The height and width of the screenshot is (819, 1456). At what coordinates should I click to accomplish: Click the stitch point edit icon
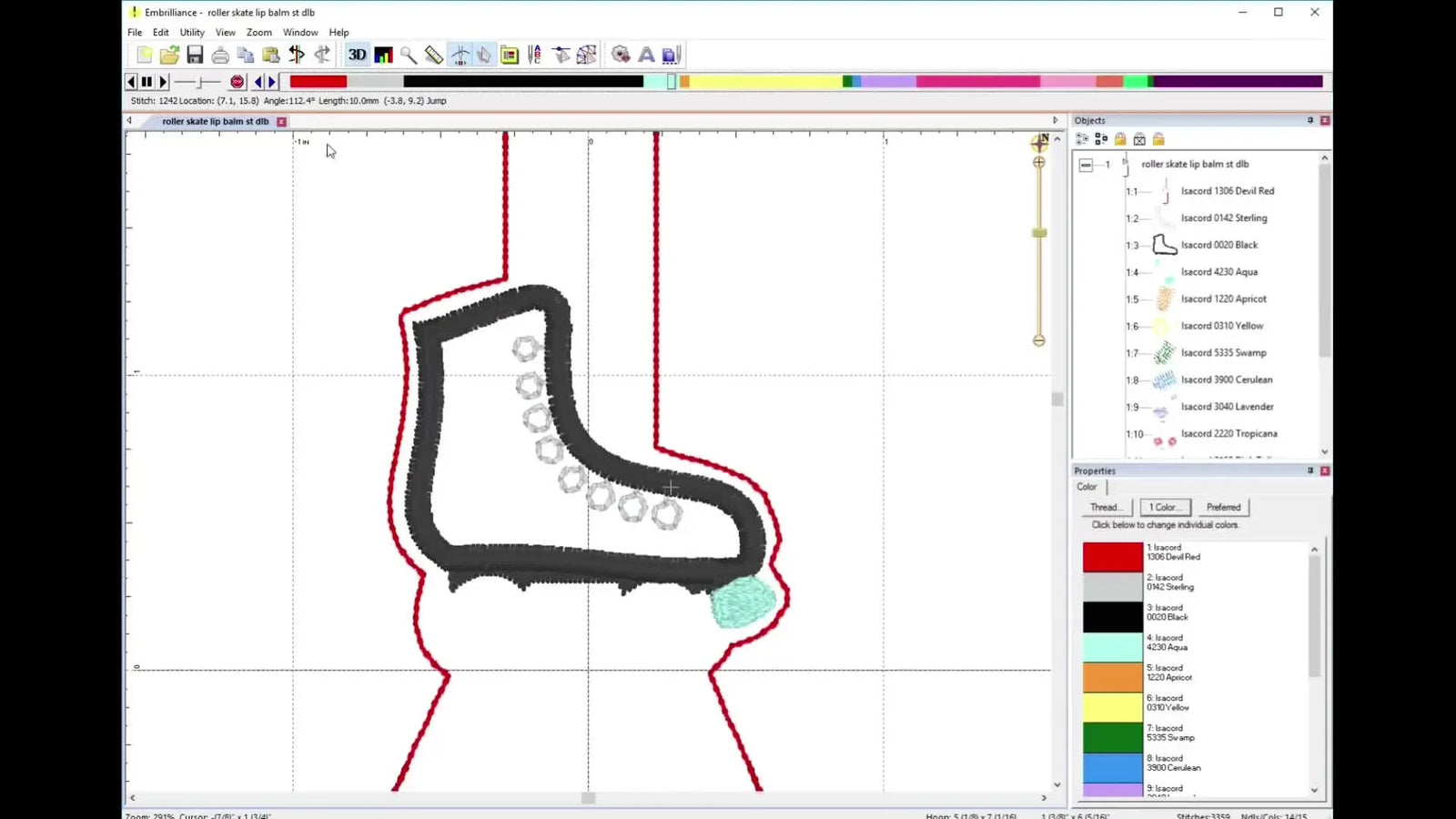[561, 56]
